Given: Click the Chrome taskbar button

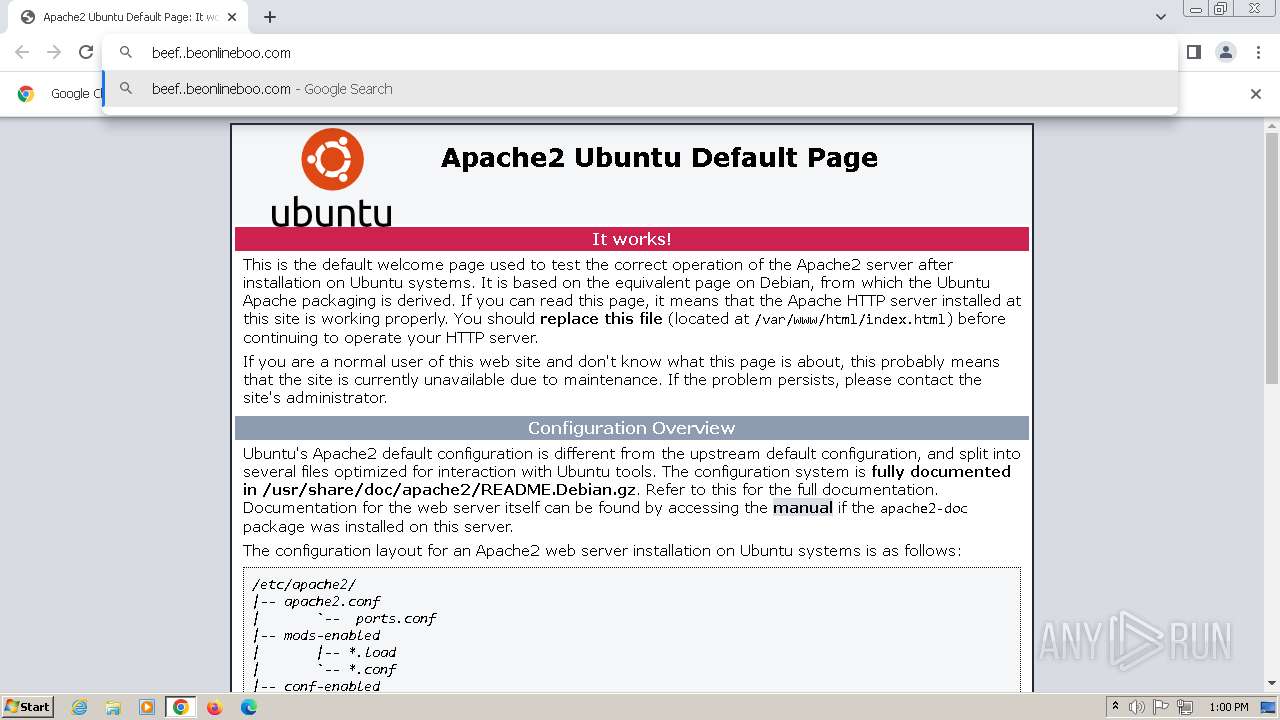Looking at the screenshot, I should coord(181,707).
